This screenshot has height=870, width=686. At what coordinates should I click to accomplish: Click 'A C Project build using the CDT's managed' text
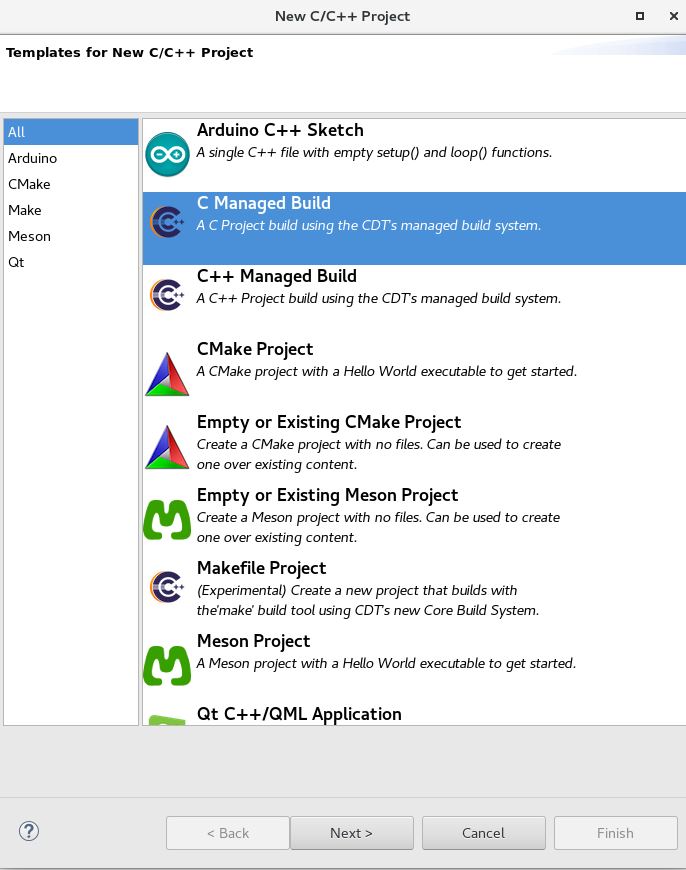tap(369, 226)
